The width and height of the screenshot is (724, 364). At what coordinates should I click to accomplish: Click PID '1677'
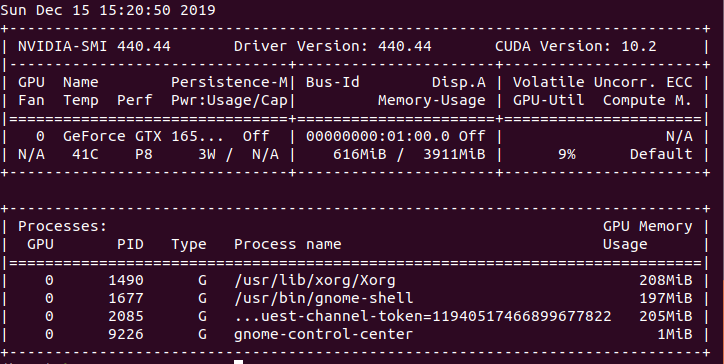coord(126,298)
